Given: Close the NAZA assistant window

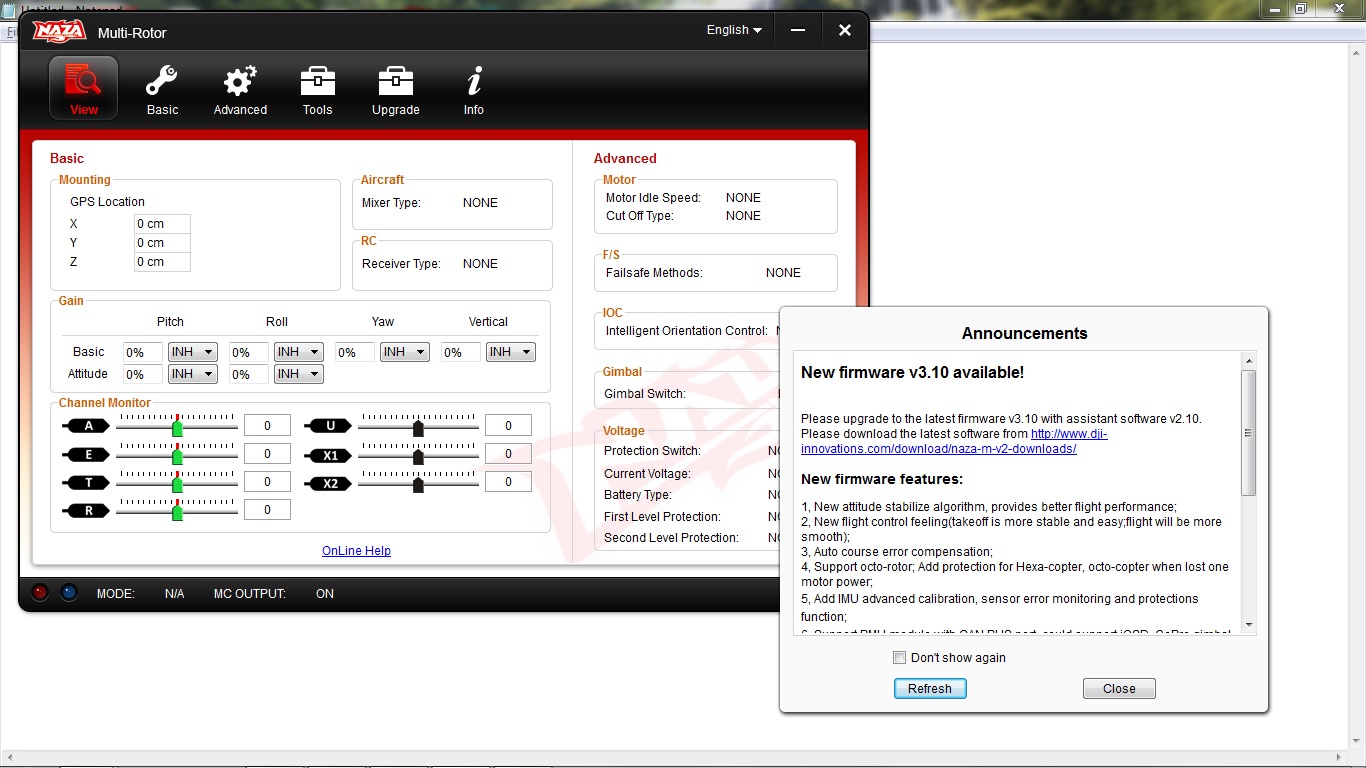Looking at the screenshot, I should click(845, 30).
